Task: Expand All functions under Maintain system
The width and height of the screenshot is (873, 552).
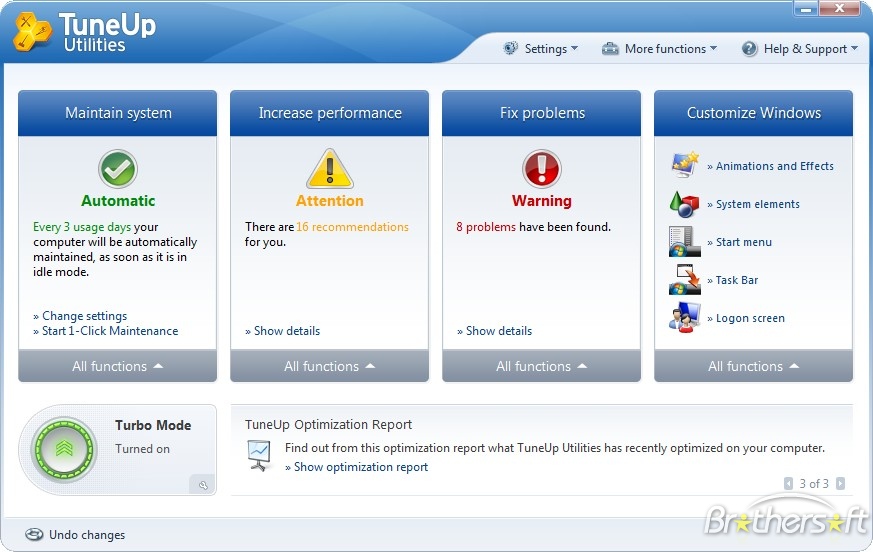Action: [117, 366]
